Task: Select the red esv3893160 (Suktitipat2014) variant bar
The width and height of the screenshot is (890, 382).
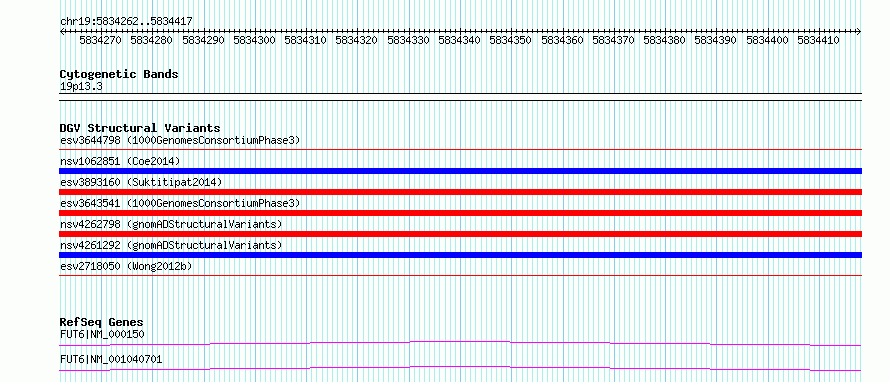Action: [x=460, y=192]
